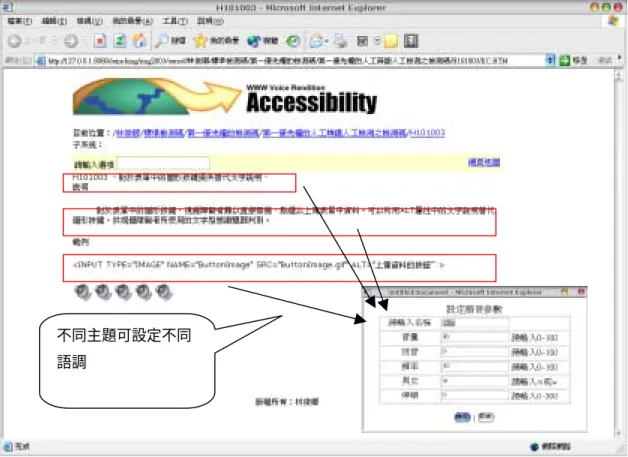Click the Print icon in toolbar
Viewport: 628px width, 457px height.
click(340, 41)
